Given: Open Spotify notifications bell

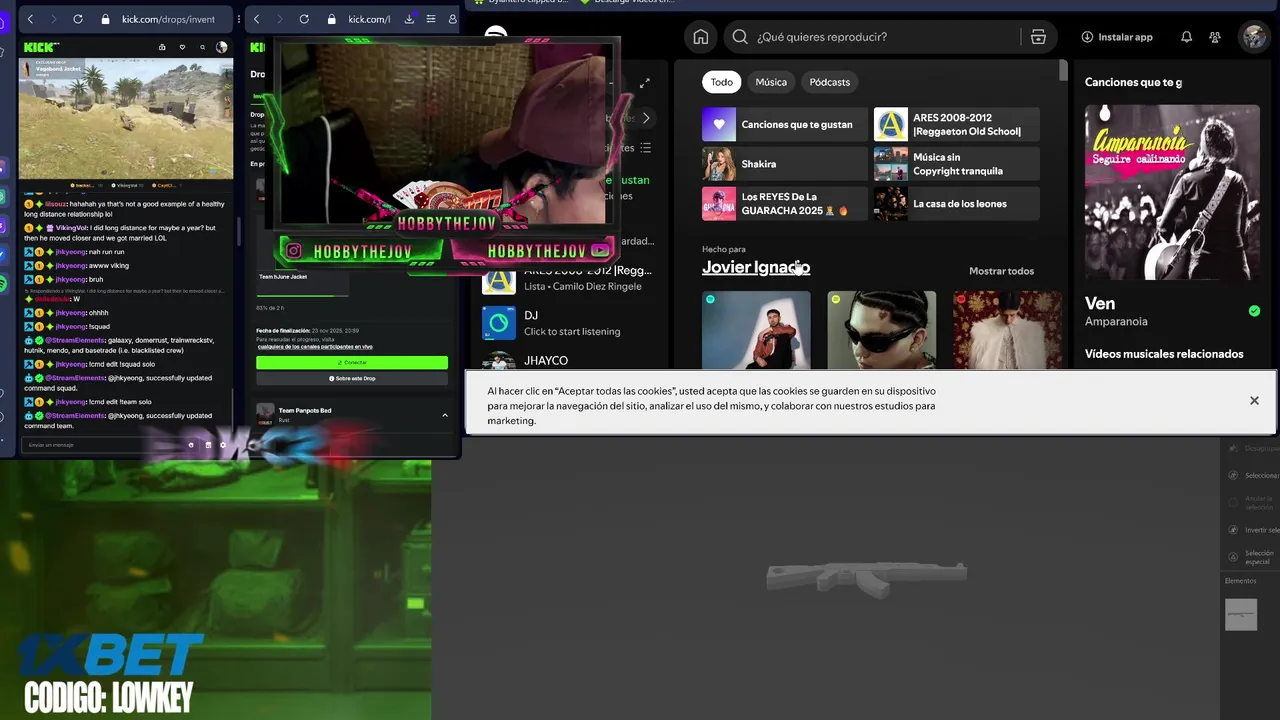Looking at the screenshot, I should coord(1186,37).
